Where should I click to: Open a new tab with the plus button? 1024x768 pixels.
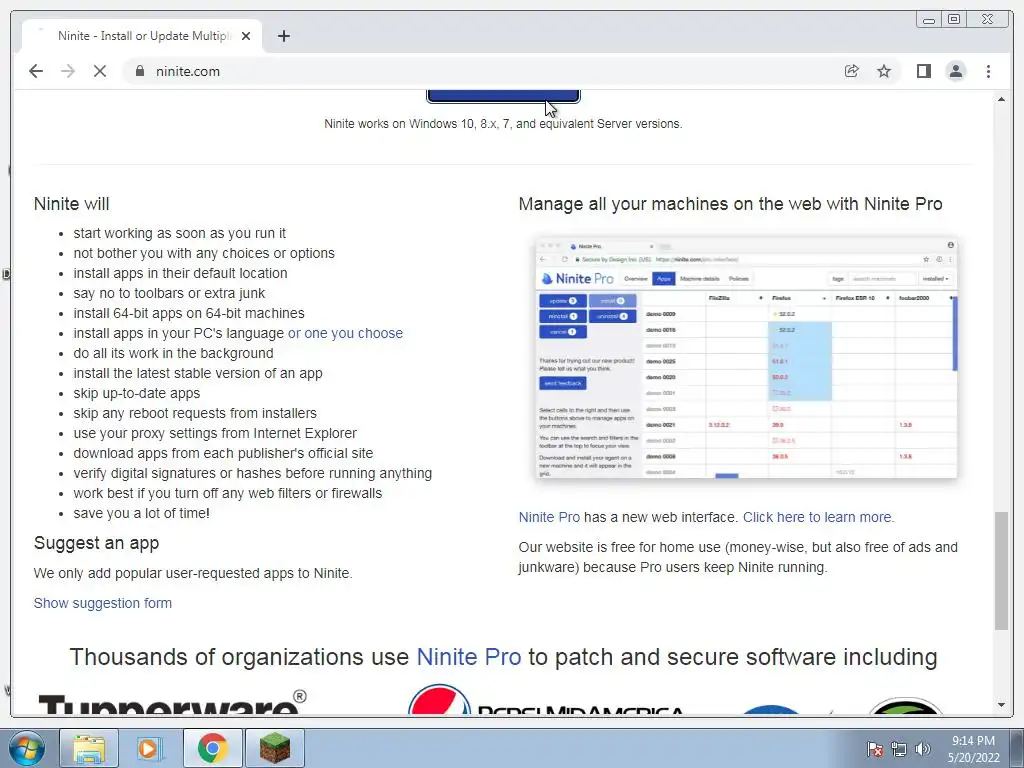click(283, 36)
